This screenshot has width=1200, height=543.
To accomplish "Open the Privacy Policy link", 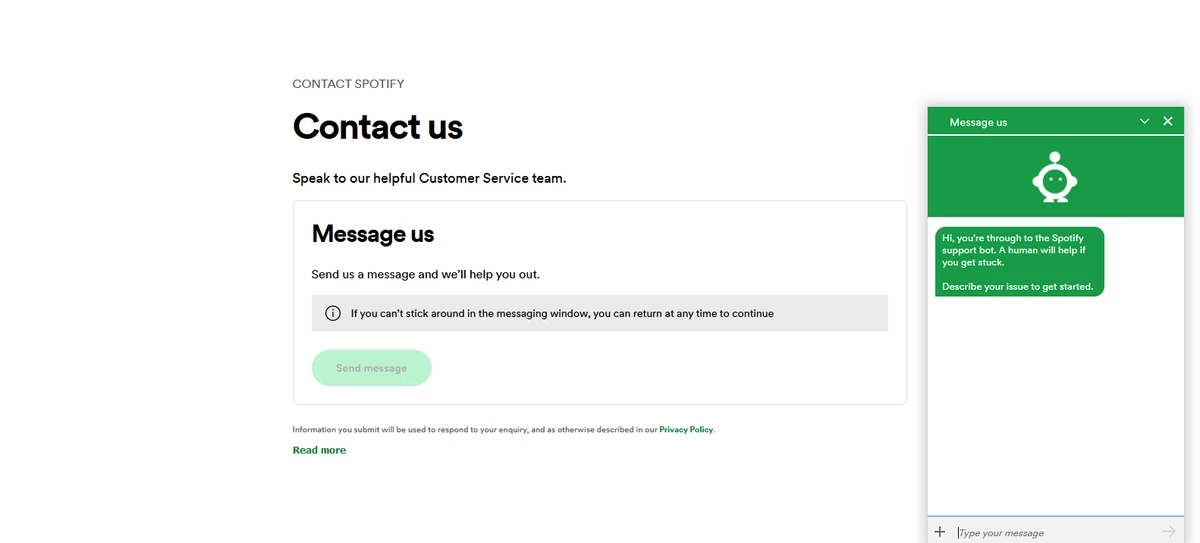I will click(x=686, y=429).
